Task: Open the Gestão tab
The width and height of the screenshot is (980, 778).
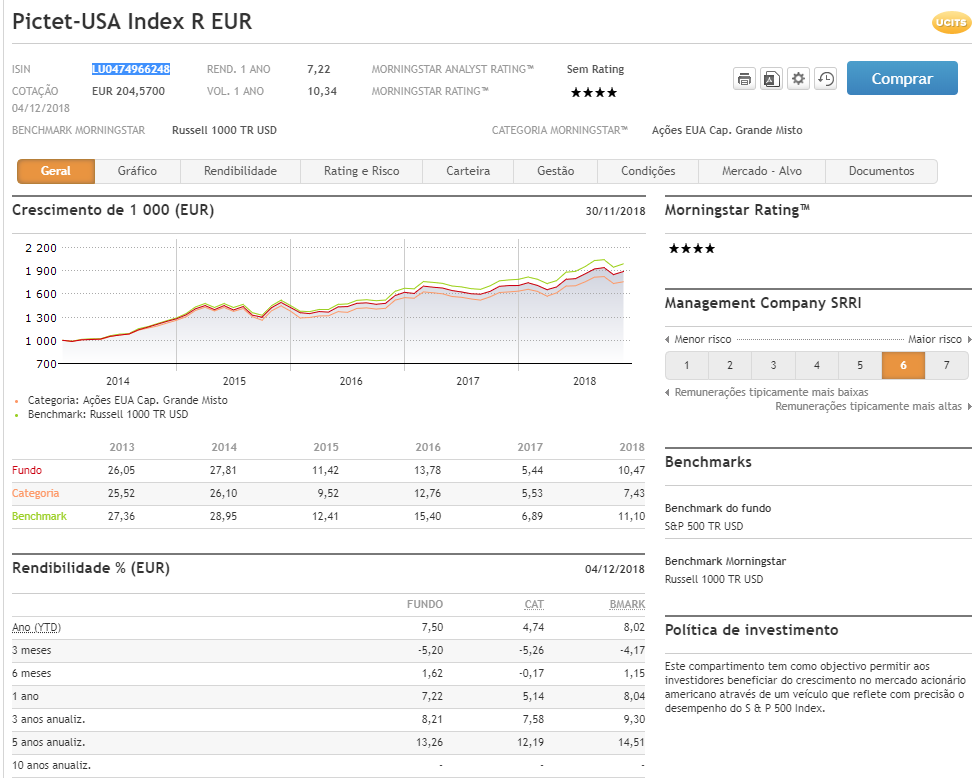Action: pyautogui.click(x=555, y=171)
